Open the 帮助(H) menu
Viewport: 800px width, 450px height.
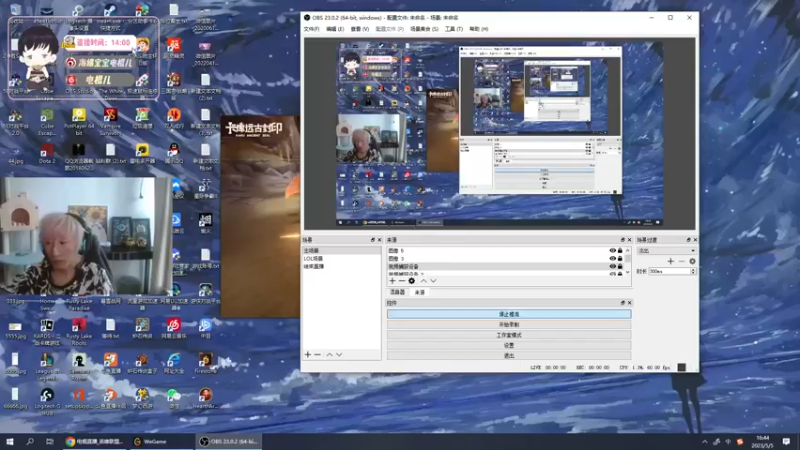click(x=479, y=29)
